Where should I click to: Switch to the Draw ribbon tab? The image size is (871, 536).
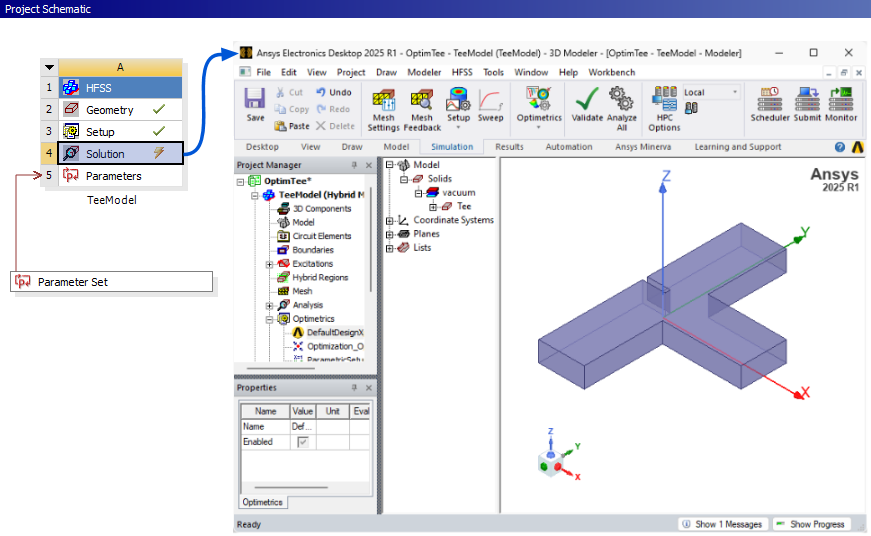pos(352,147)
